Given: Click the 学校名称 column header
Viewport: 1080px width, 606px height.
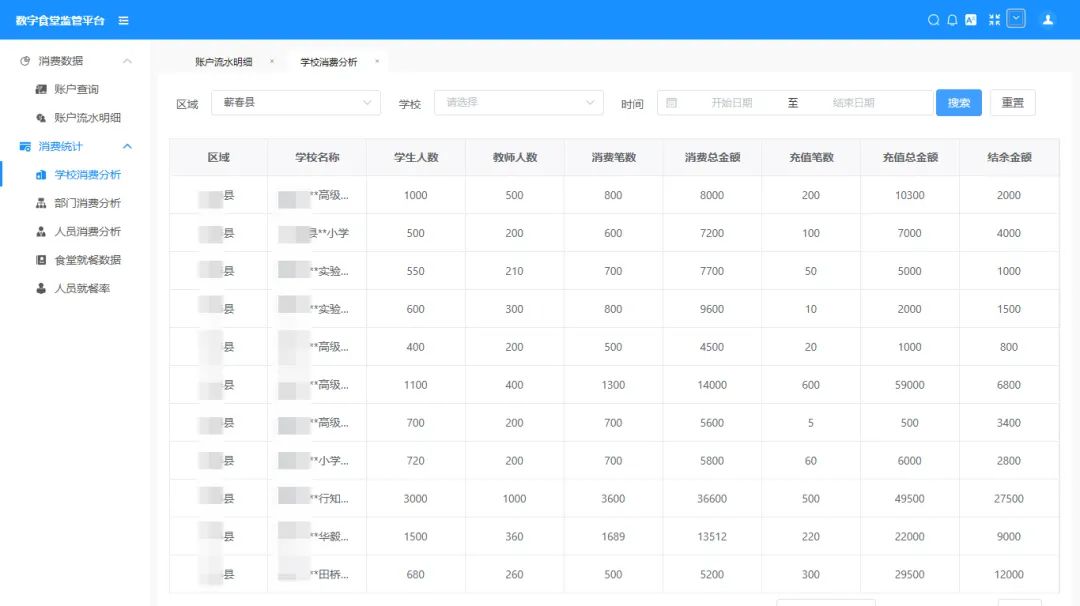Looking at the screenshot, I should pyautogui.click(x=317, y=157).
